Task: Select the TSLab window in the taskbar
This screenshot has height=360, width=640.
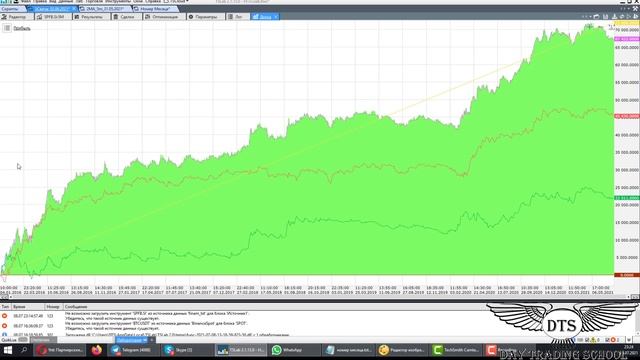Action: tap(241, 350)
